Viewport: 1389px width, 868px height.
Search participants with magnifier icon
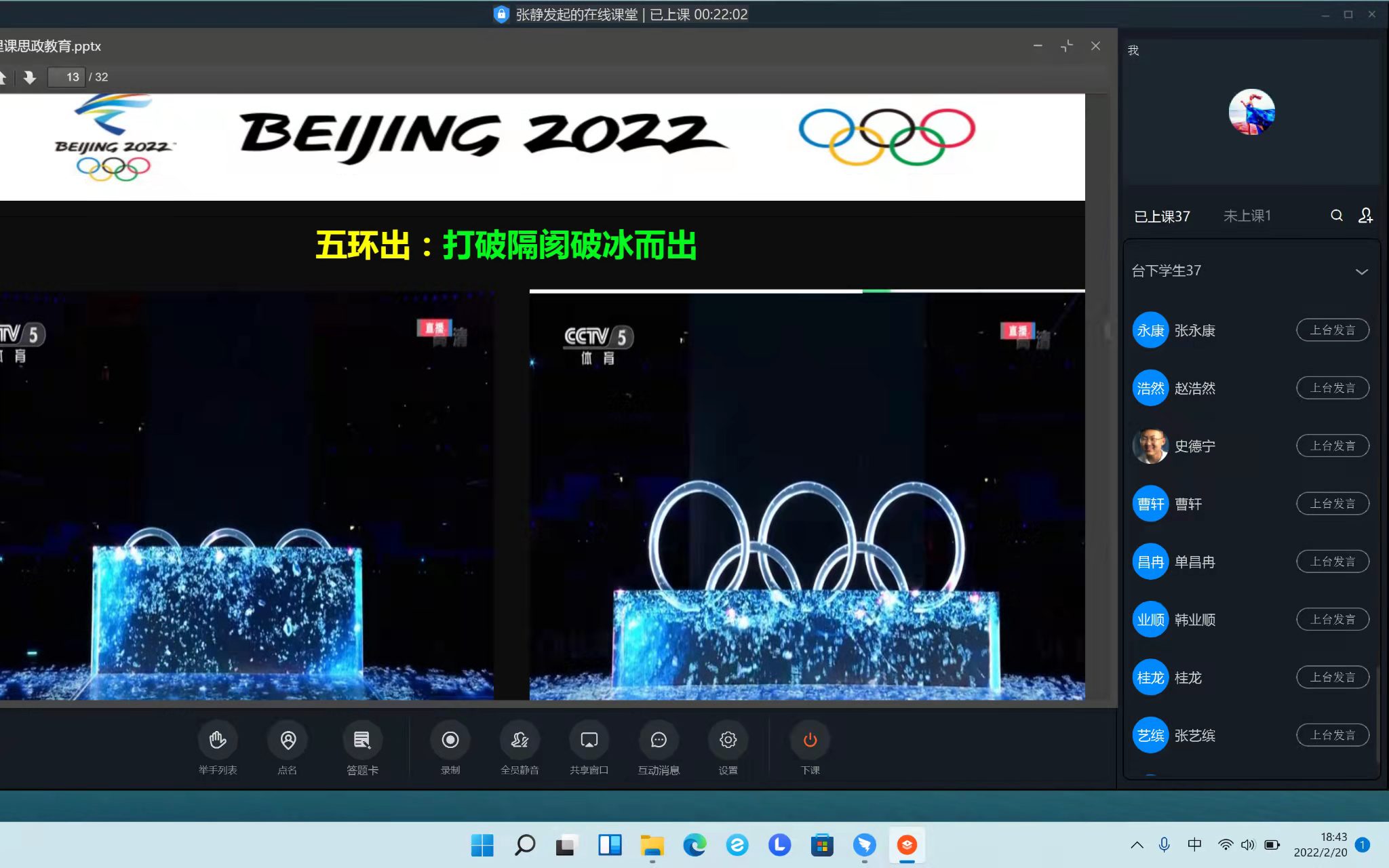(1336, 216)
